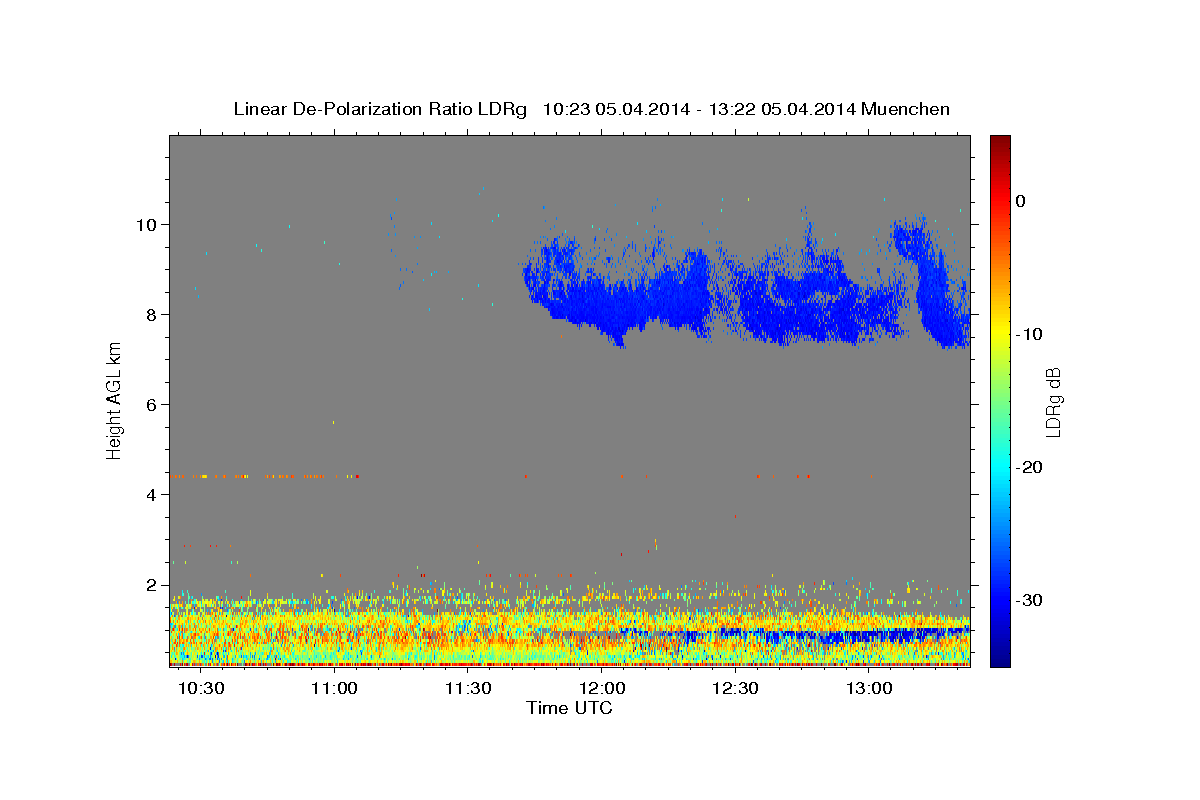Select the 10:30 time tick label
Viewport: 1200px width, 800px height.
[x=200, y=689]
